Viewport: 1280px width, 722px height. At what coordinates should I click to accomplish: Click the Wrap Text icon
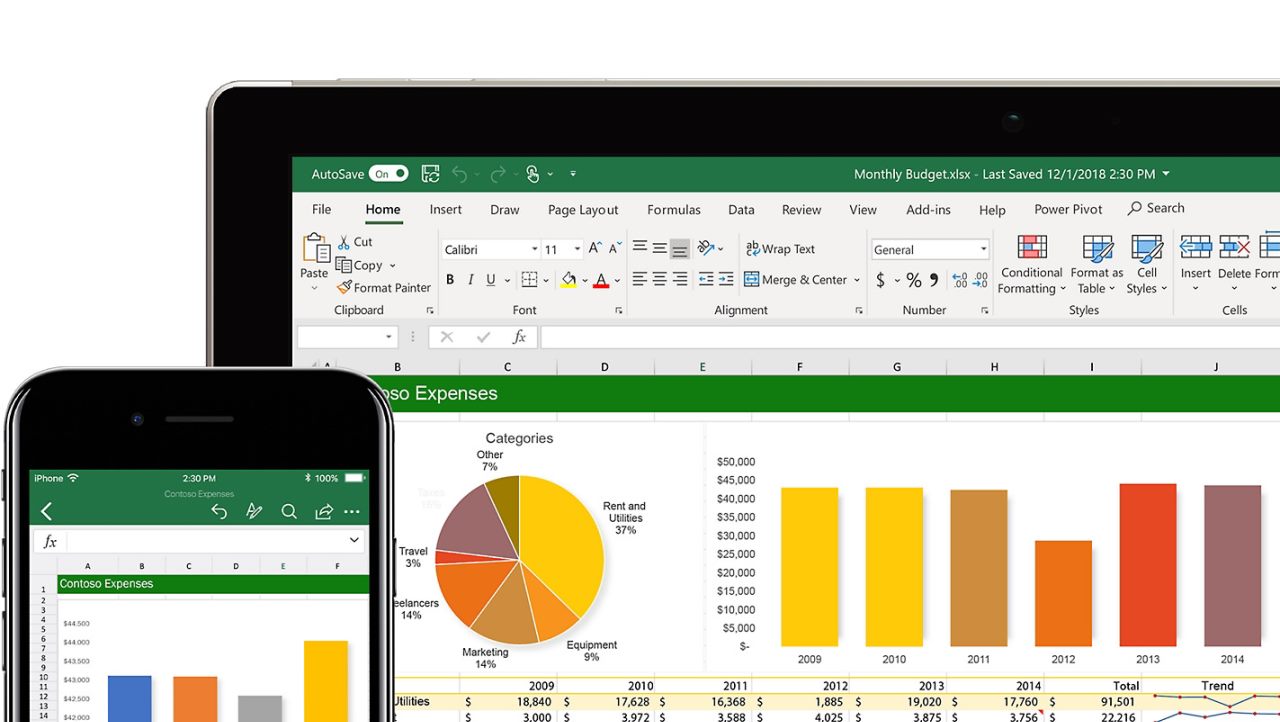[x=780, y=248]
